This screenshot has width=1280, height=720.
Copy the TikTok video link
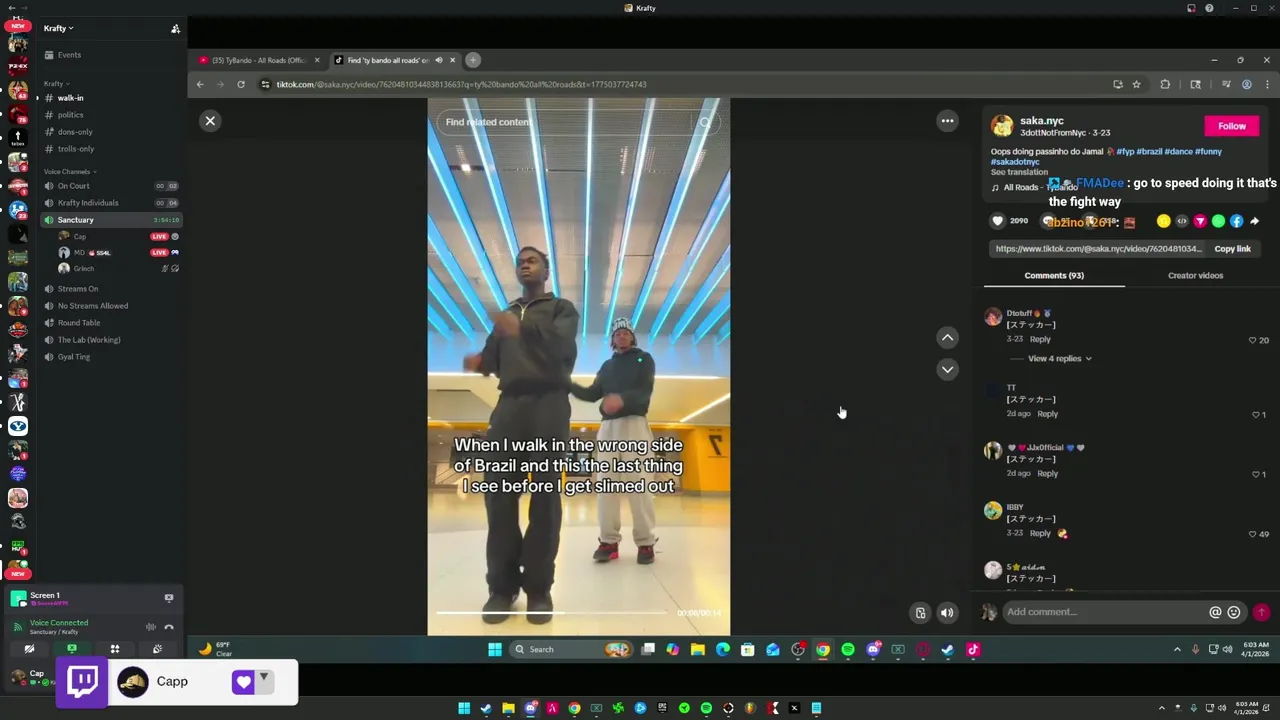pos(1232,249)
